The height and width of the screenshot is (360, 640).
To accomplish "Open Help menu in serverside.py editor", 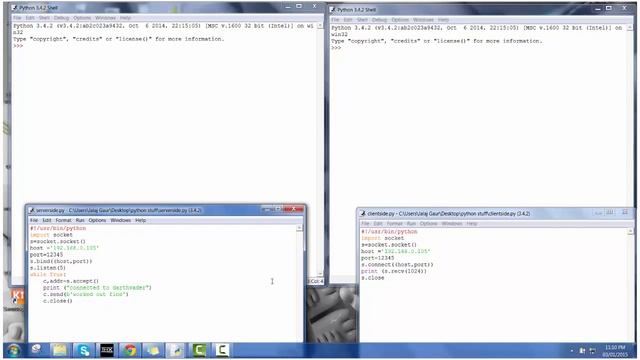I will click(140, 220).
